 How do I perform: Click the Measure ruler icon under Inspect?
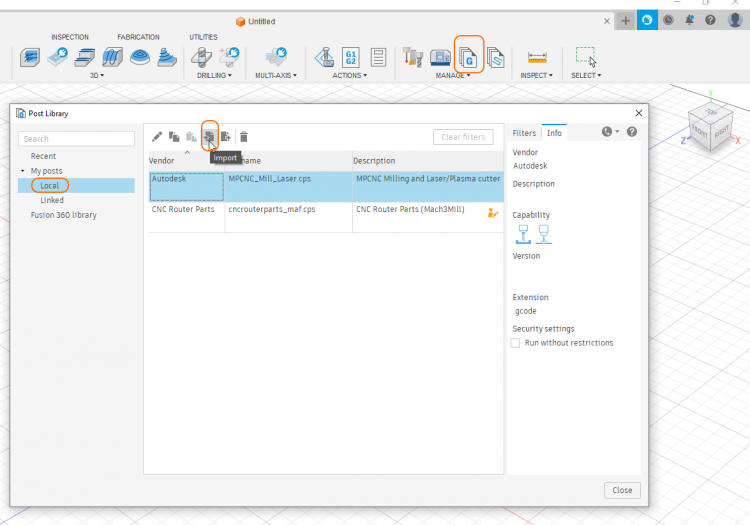coord(537,57)
